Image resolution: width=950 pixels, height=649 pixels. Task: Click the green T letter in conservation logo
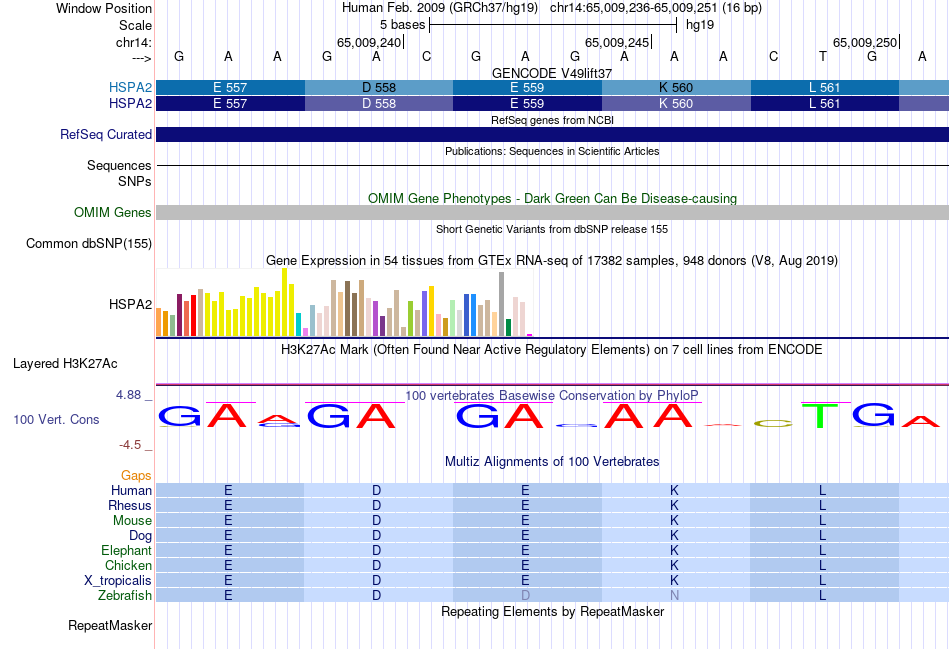click(x=820, y=416)
